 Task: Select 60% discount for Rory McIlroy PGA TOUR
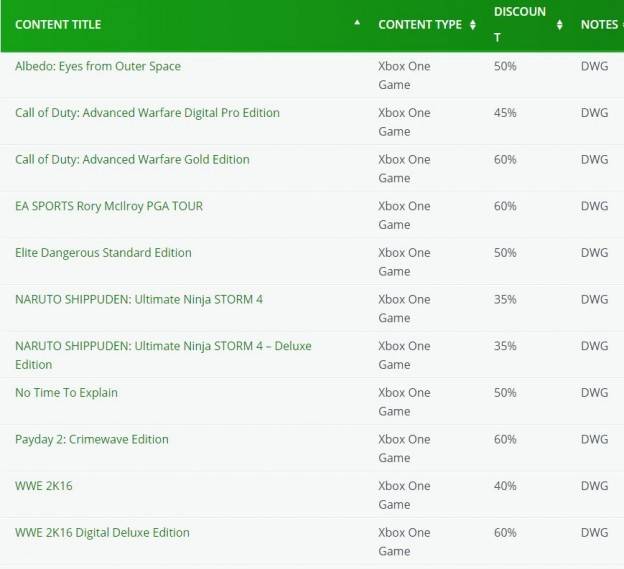pos(505,206)
